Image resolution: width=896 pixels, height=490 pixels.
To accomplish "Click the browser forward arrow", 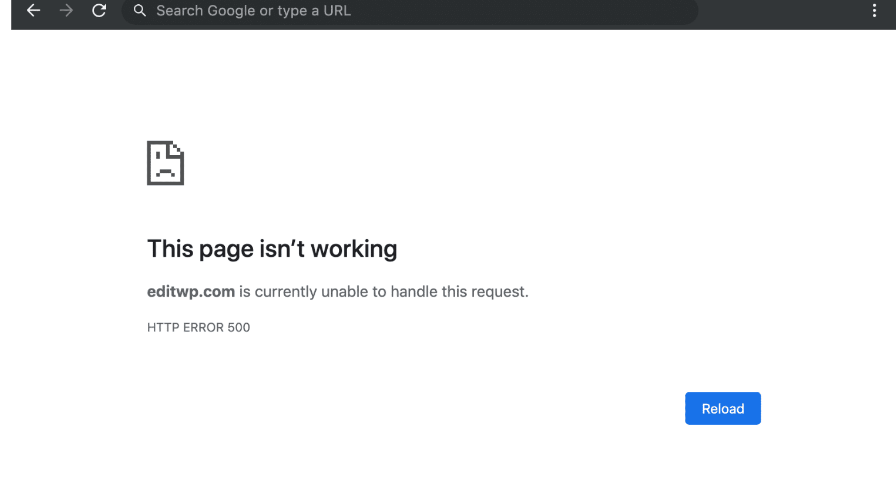I will point(66,11).
